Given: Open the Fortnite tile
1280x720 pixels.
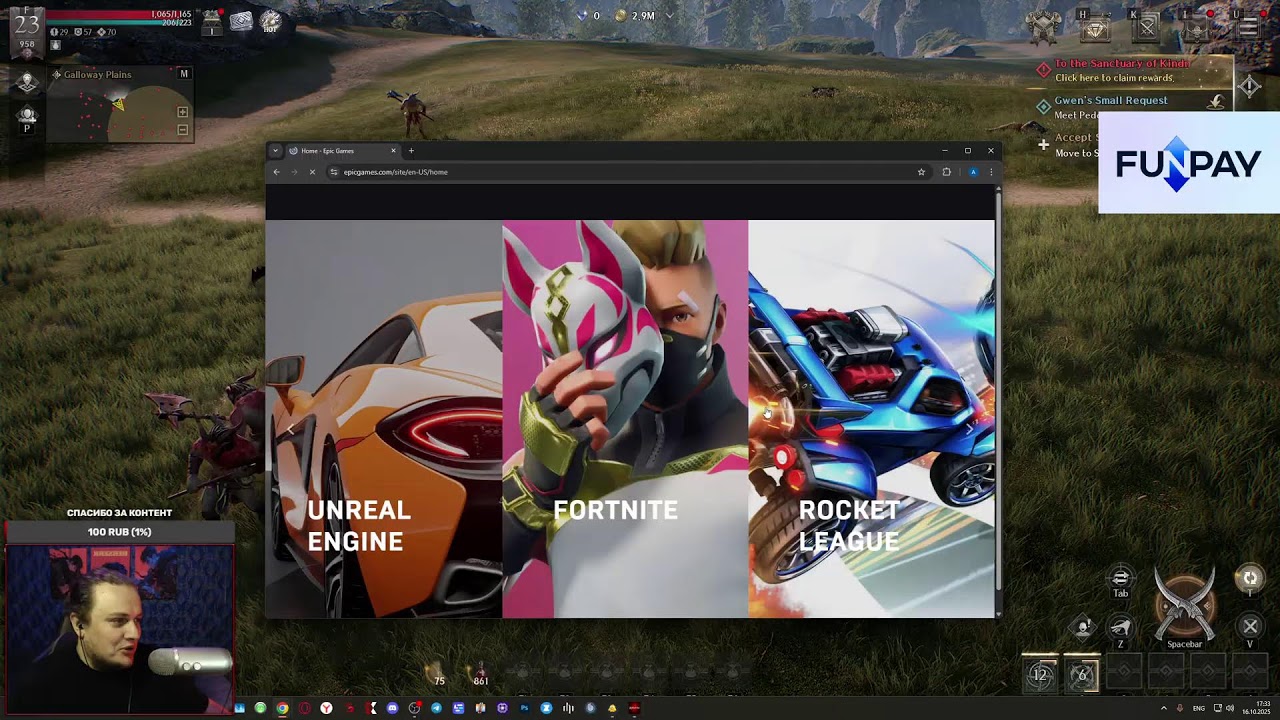Looking at the screenshot, I should tap(625, 419).
